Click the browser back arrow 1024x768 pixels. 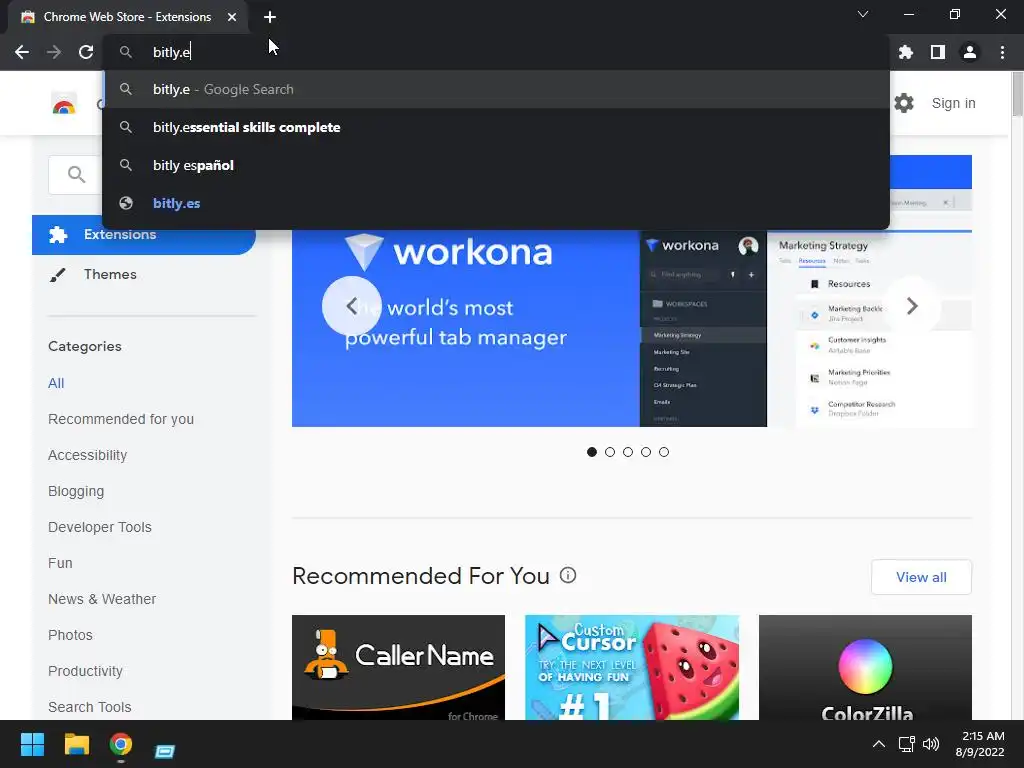[x=22, y=52]
